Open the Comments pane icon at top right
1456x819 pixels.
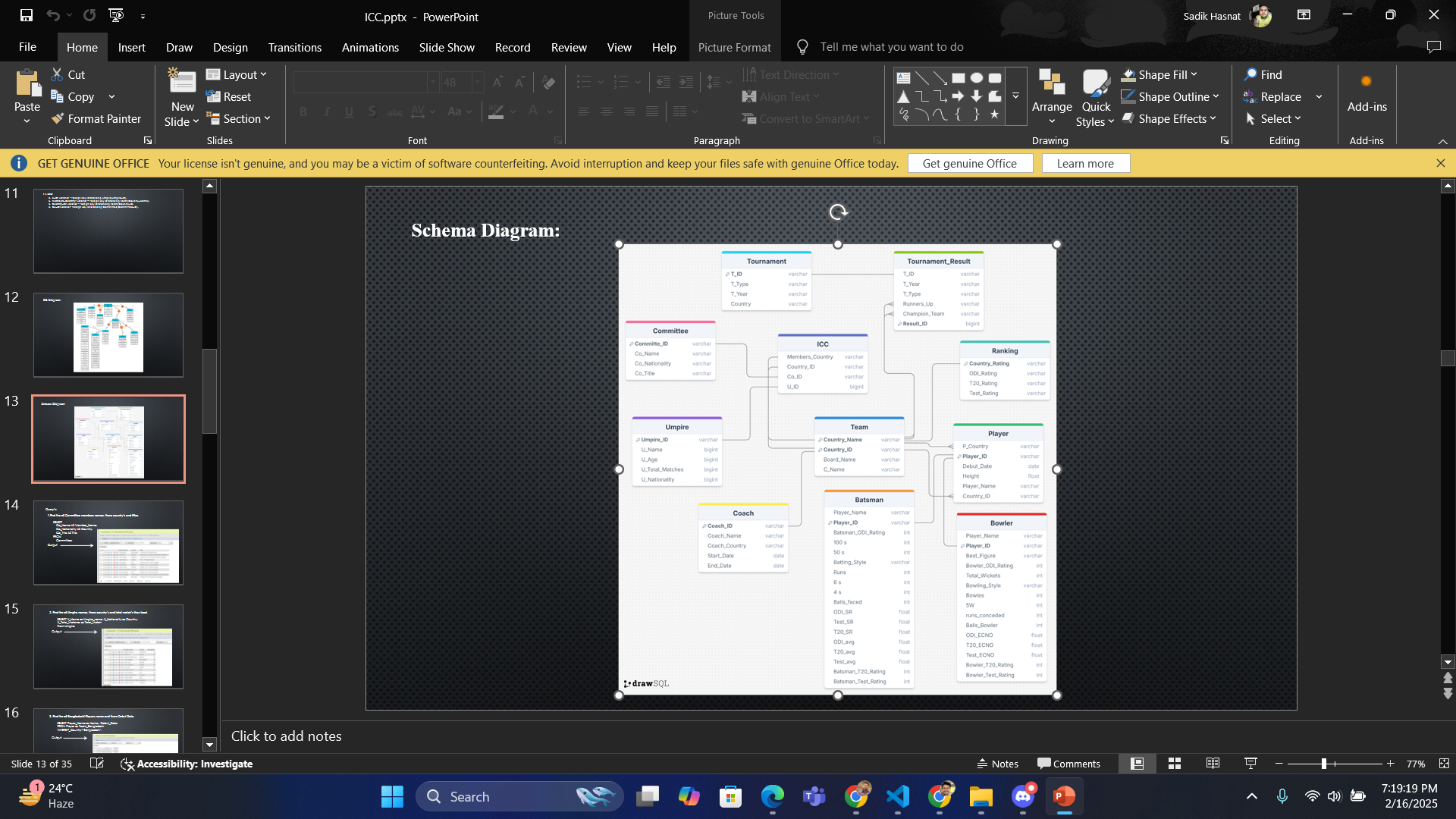click(x=1433, y=47)
